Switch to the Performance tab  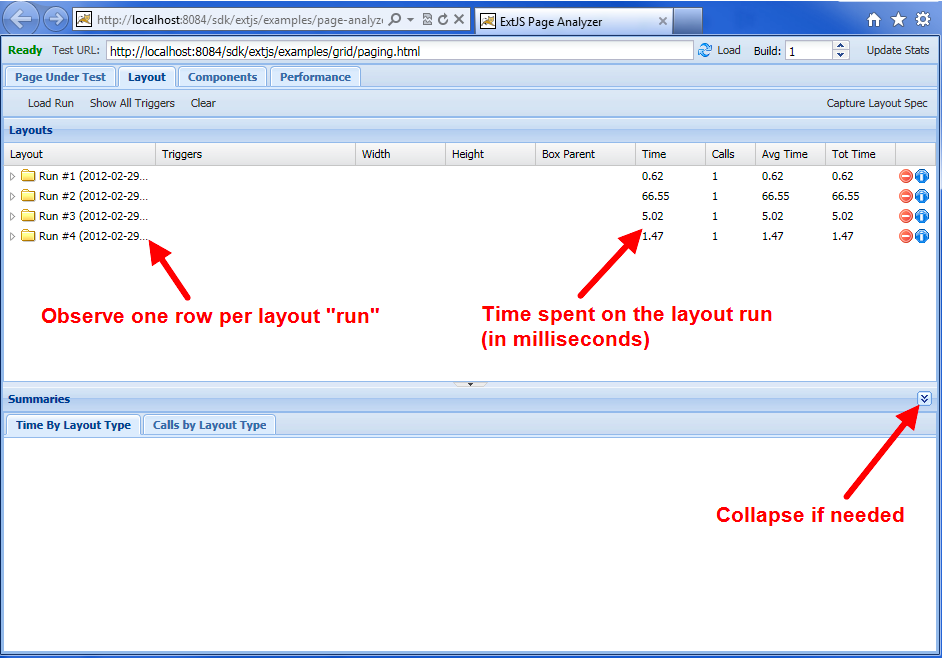click(x=315, y=77)
